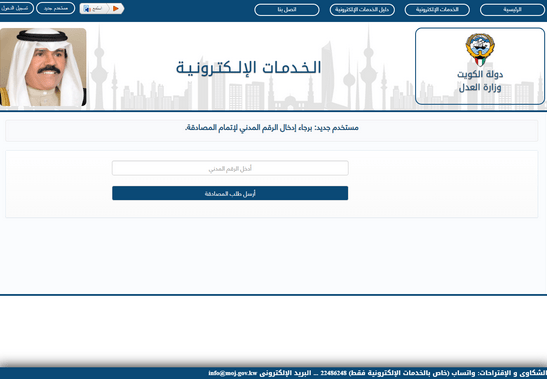Click the large الخدمات الإلكترونية banner title

[x=248, y=68]
